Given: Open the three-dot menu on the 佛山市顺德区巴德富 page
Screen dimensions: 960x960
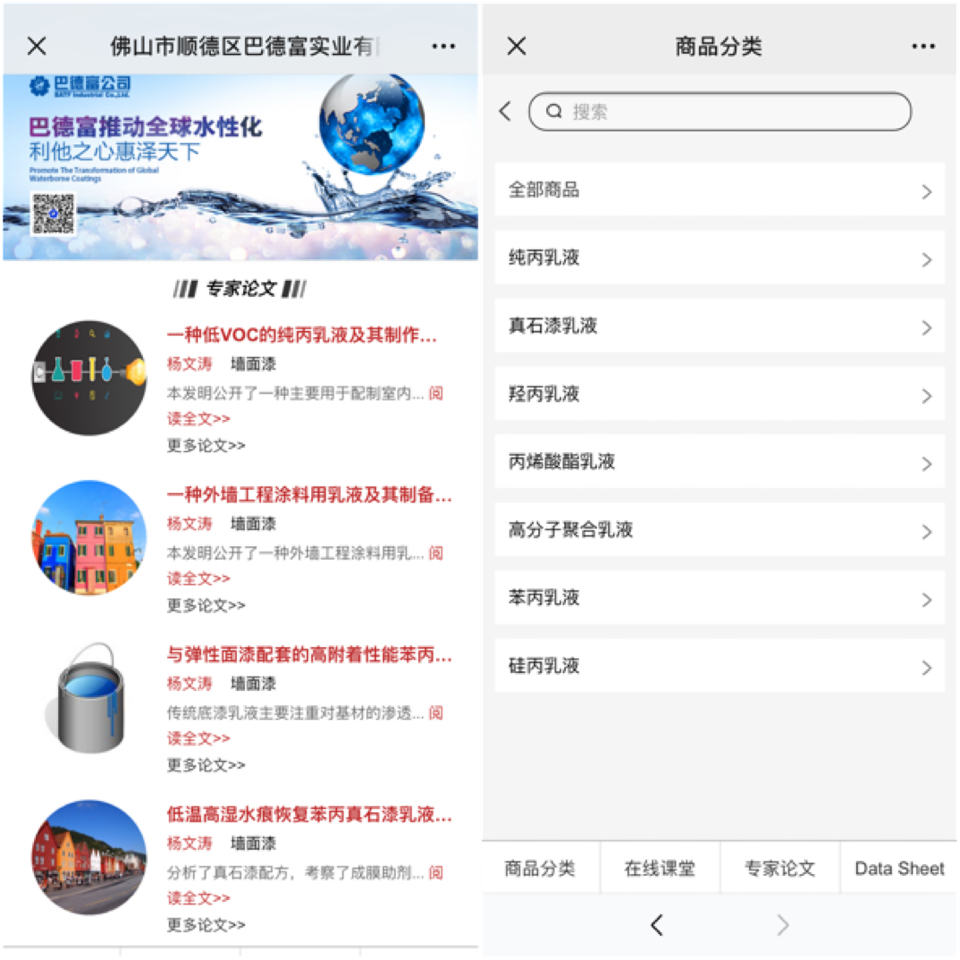Looking at the screenshot, I should coord(443,46).
